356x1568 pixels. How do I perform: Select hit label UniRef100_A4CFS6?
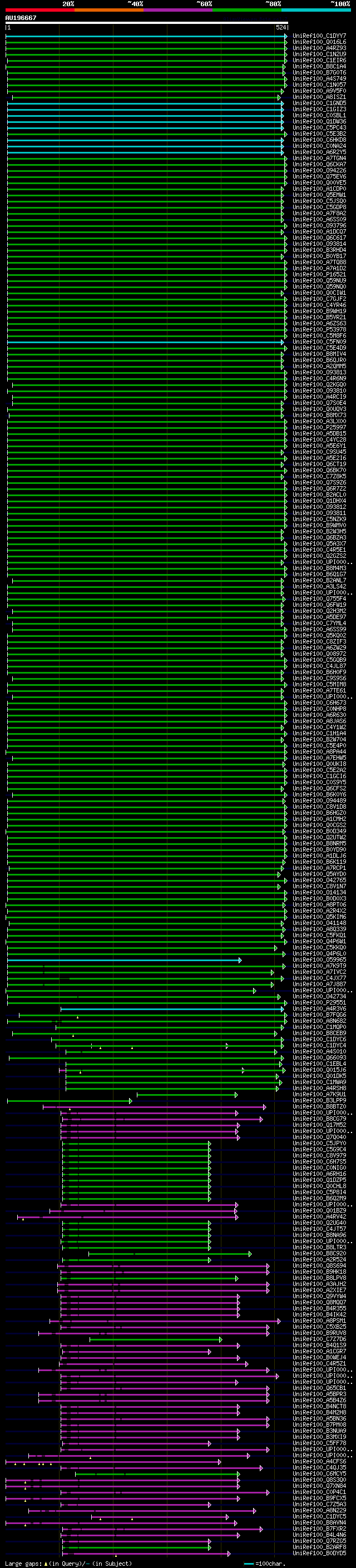coord(319,1462)
